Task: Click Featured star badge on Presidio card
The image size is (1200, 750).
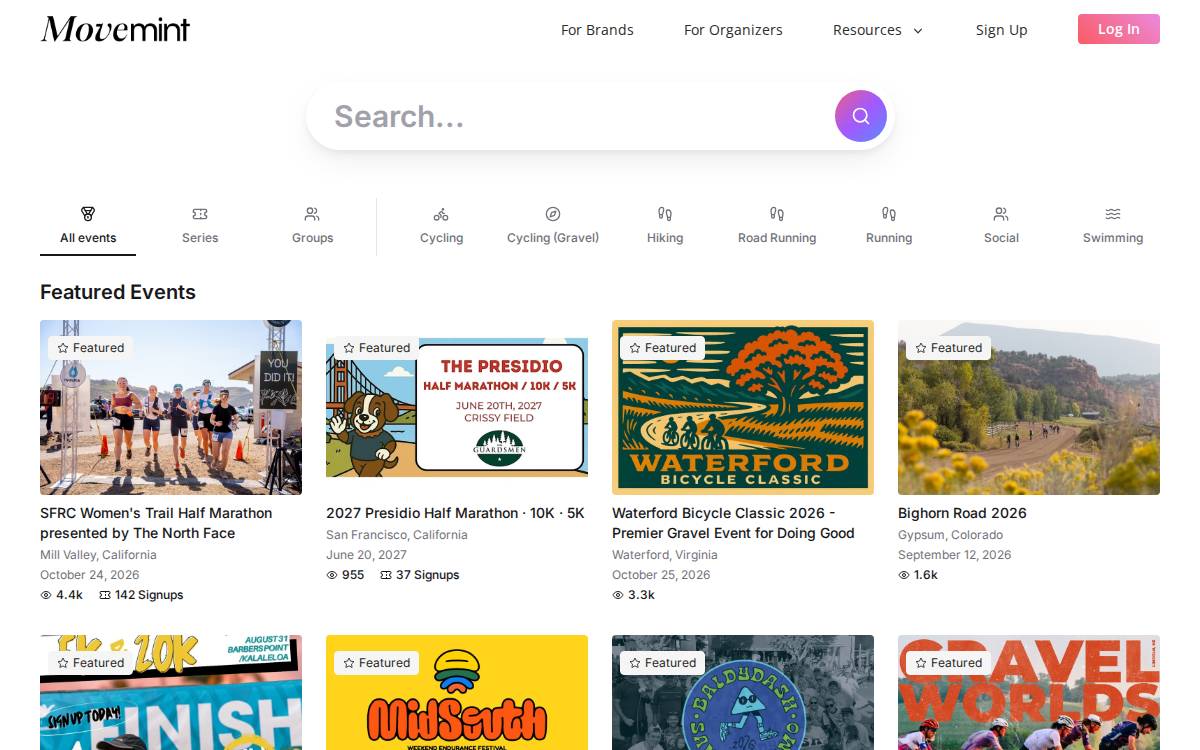Action: pyautogui.click(x=376, y=348)
